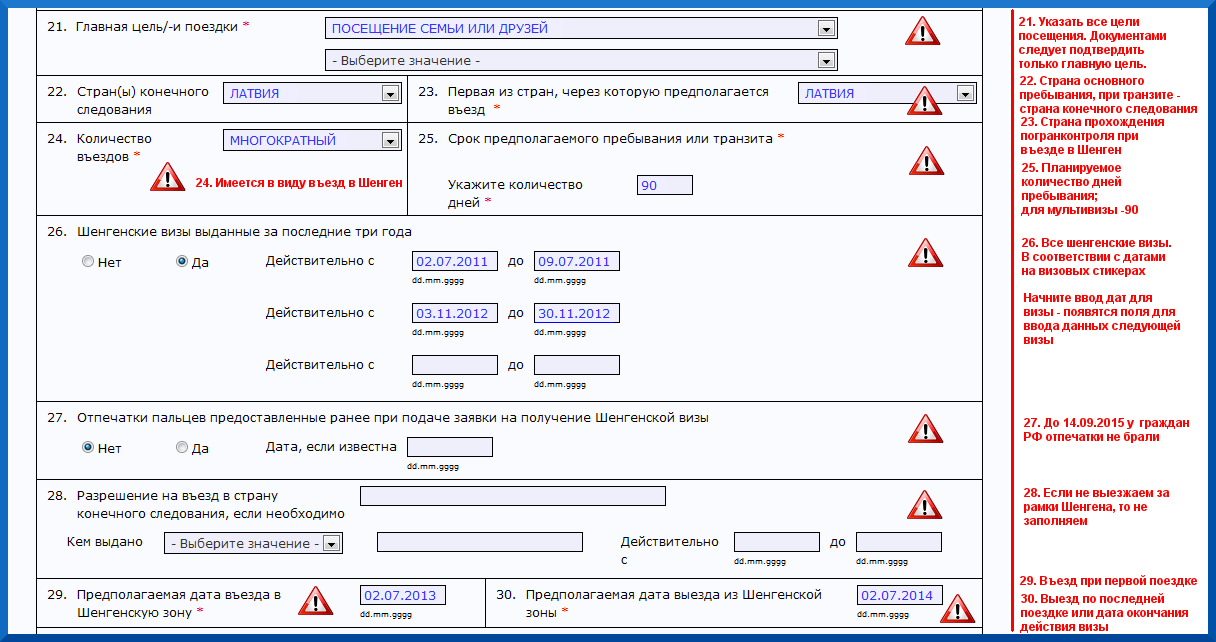This screenshot has width=1216, height=642.
Task: Click label '21. Главная цель/-и поездки'
Action: point(148,26)
